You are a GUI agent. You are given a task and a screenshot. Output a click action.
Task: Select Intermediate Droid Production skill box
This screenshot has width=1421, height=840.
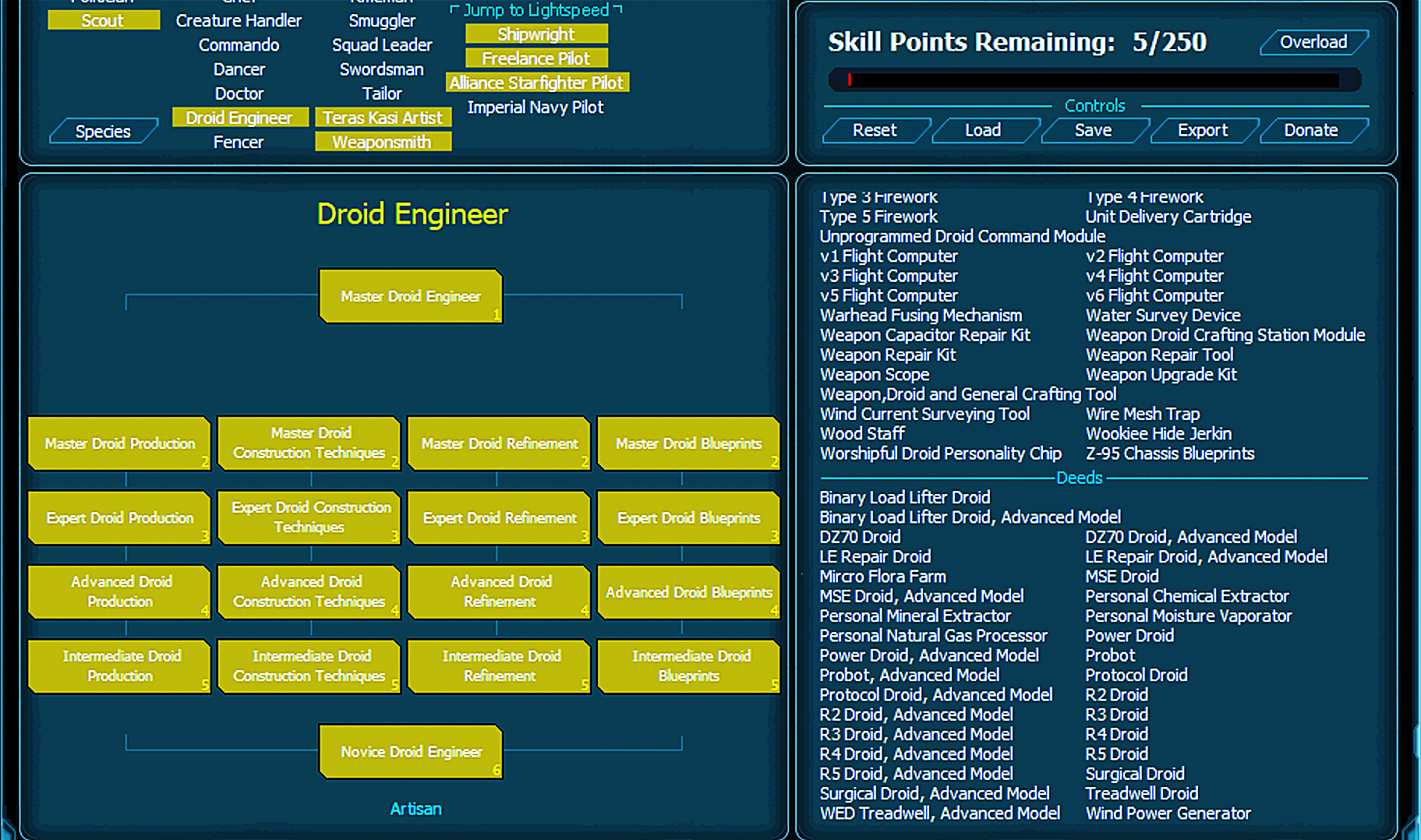120,666
